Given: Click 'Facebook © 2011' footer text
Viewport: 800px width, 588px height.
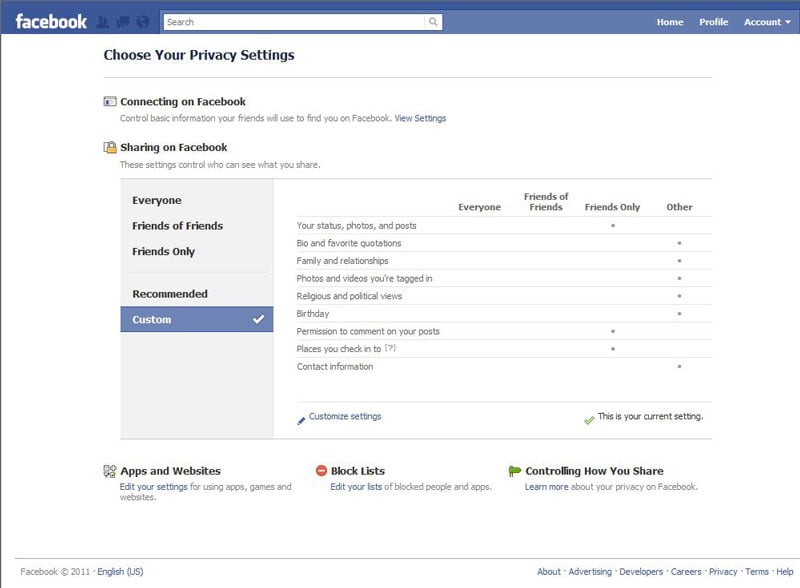Looking at the screenshot, I should click(x=55, y=571).
